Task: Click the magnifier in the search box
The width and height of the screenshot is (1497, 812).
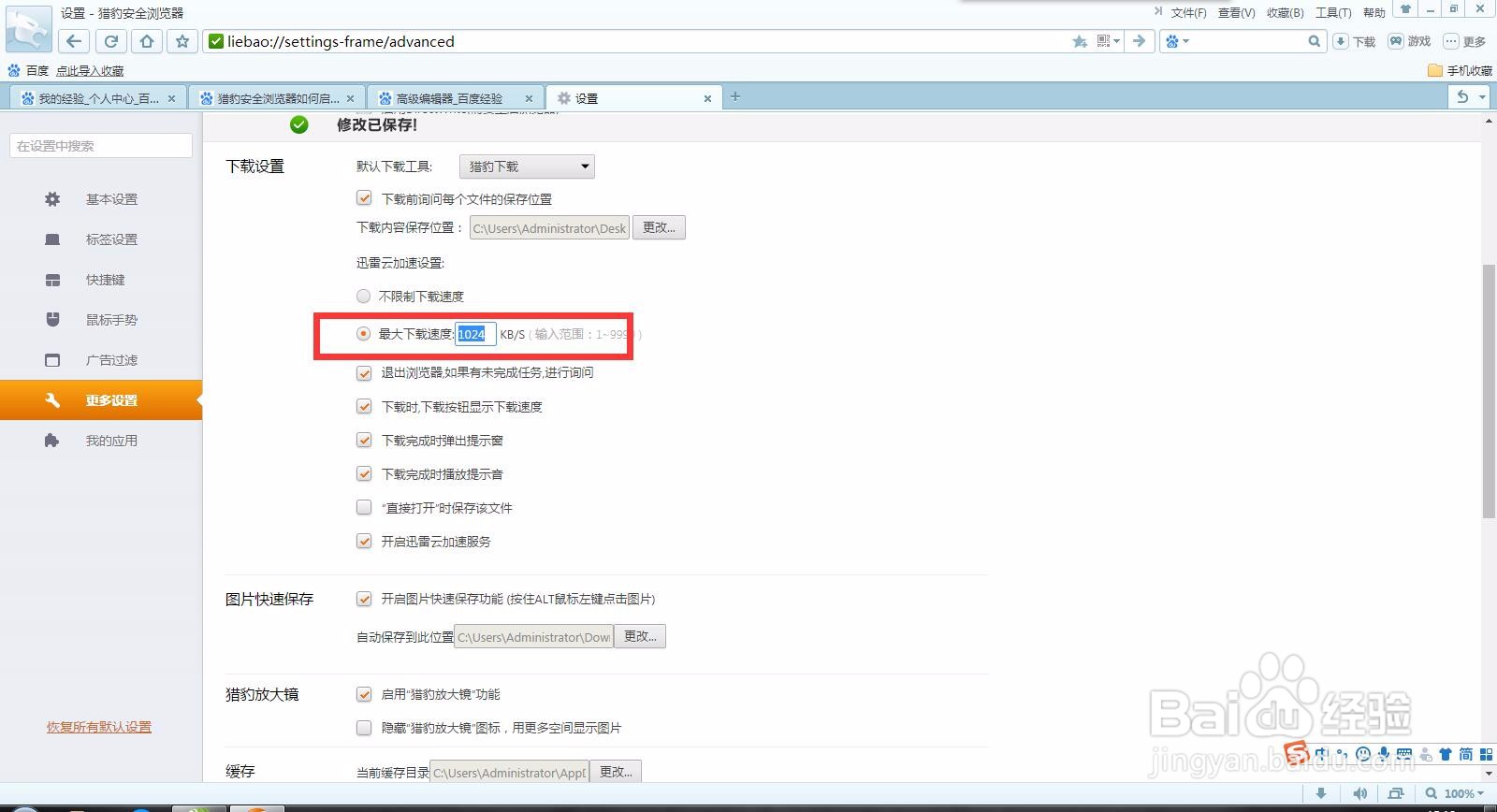Action: pyautogui.click(x=1314, y=41)
